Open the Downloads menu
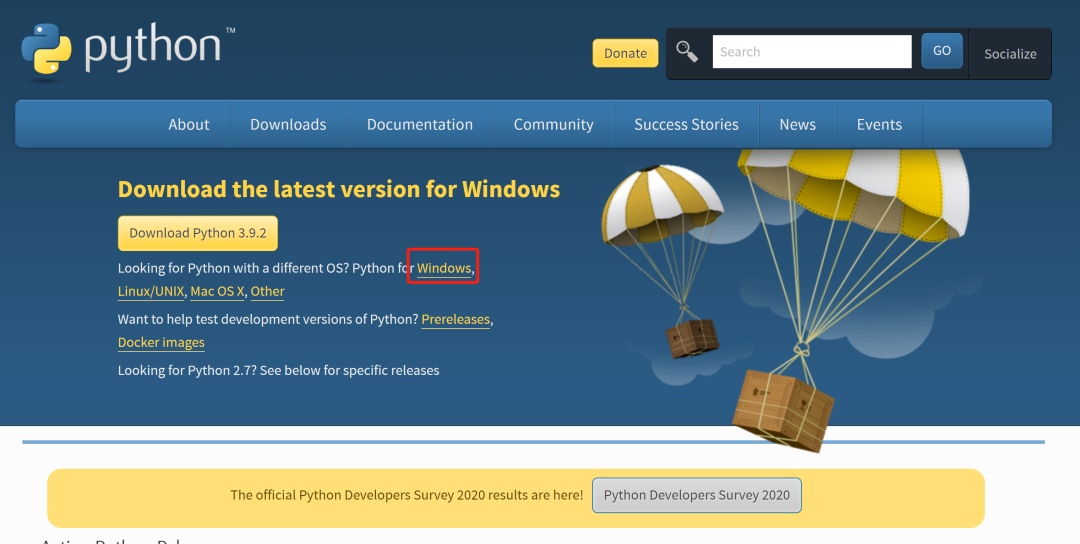Image resolution: width=1080 pixels, height=544 pixels. point(288,124)
